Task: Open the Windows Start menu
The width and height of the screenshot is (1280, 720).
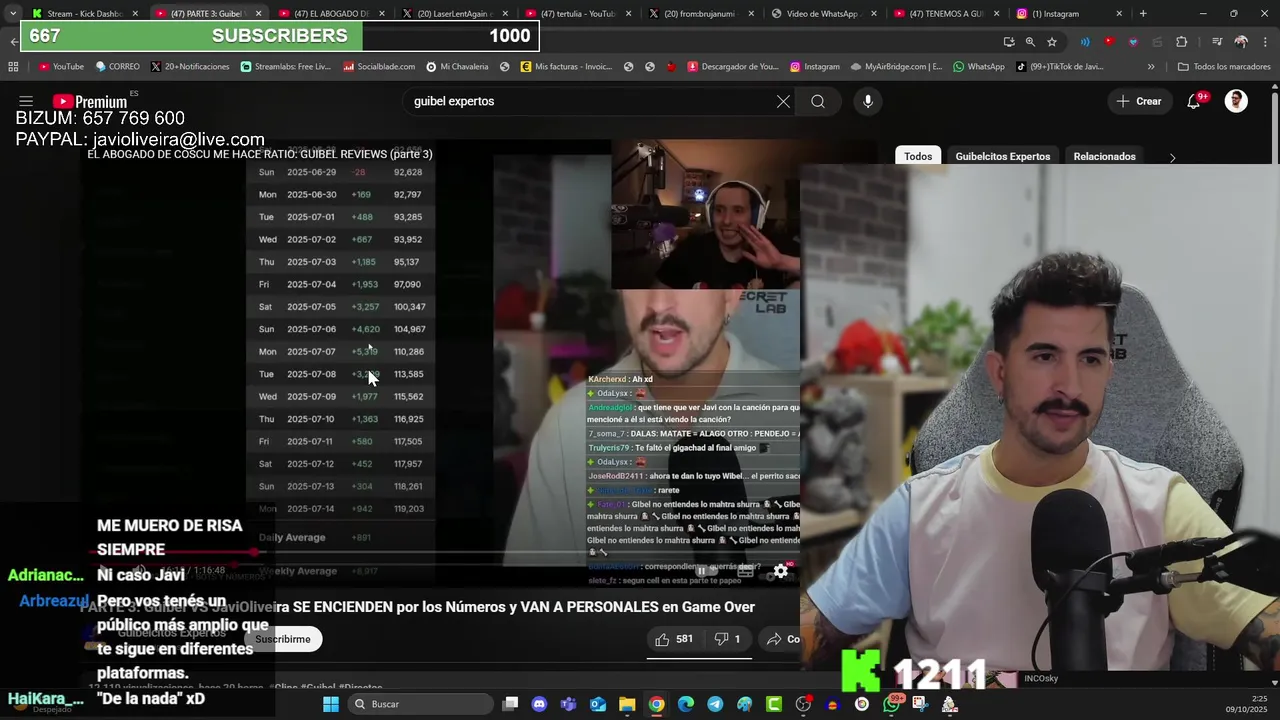Action: (331, 704)
